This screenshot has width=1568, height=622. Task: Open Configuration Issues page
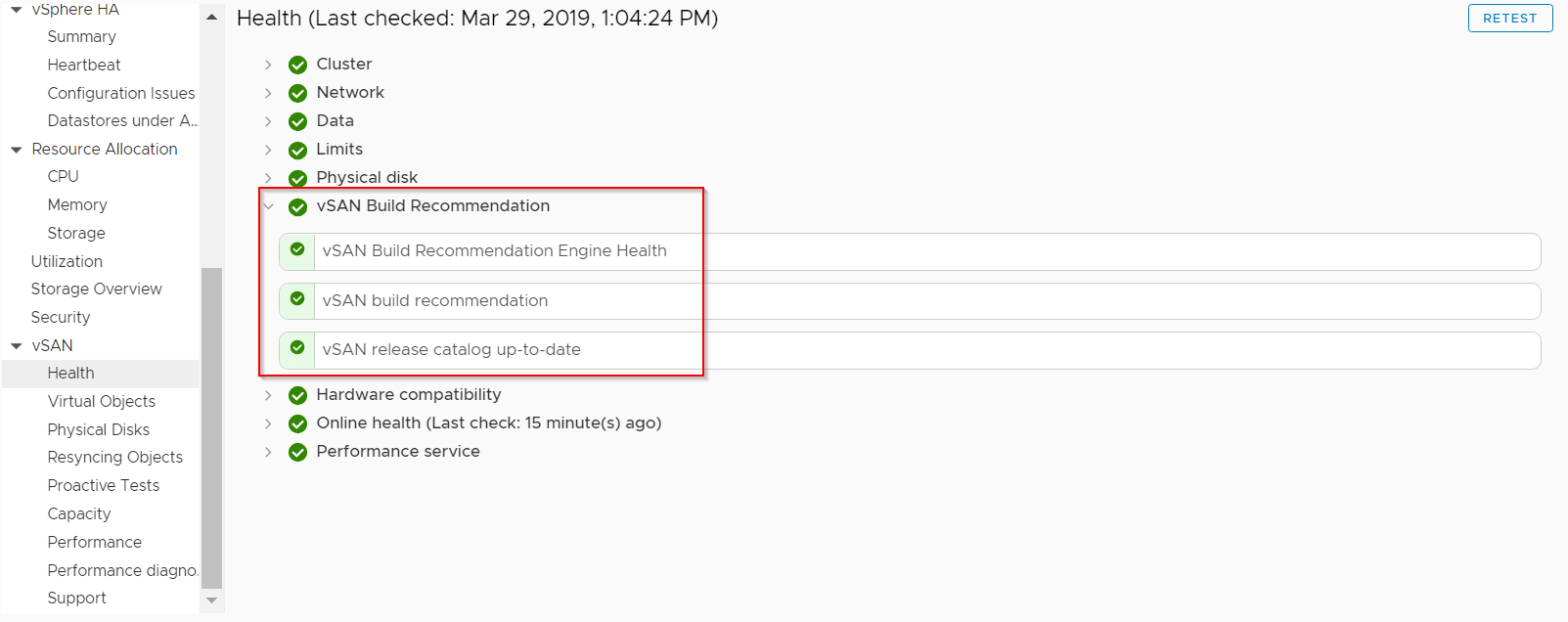pyautogui.click(x=121, y=93)
